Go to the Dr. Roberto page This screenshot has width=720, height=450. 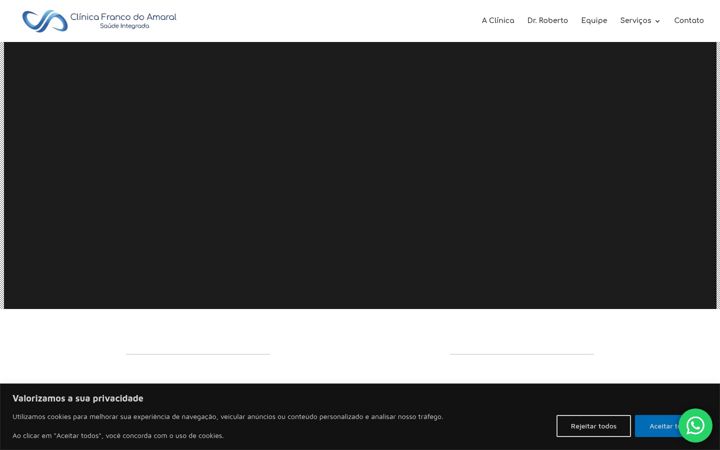coord(547,21)
